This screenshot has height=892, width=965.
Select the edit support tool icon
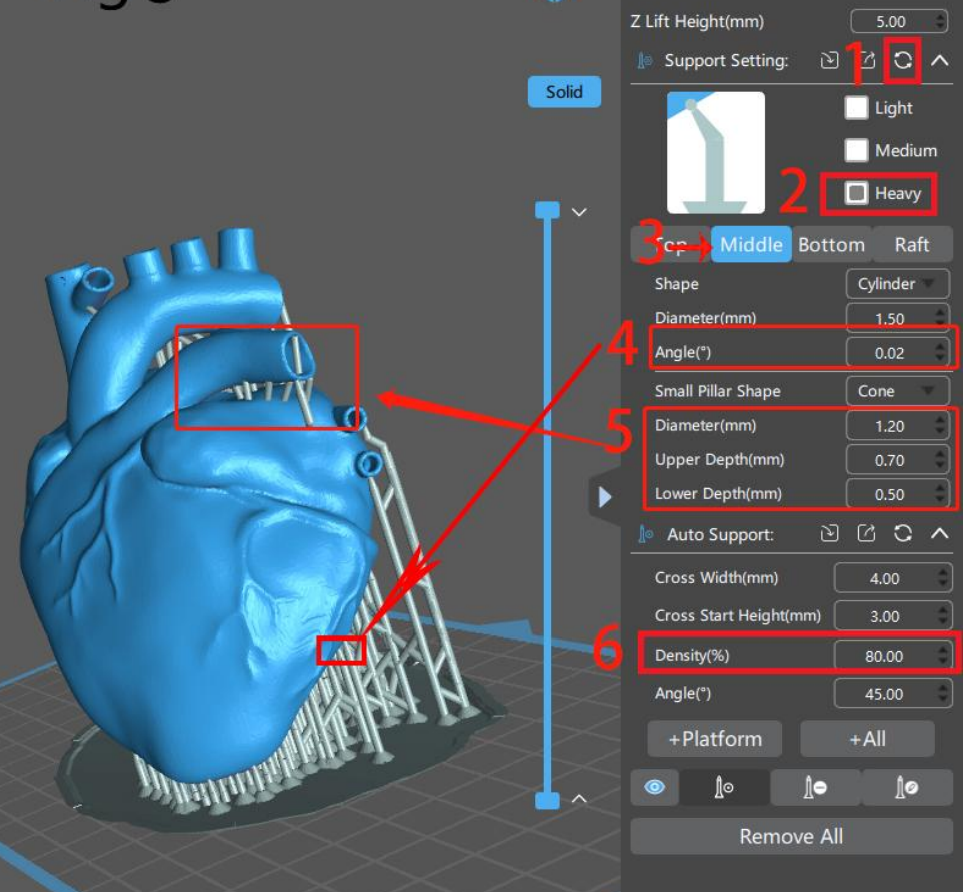click(x=907, y=787)
